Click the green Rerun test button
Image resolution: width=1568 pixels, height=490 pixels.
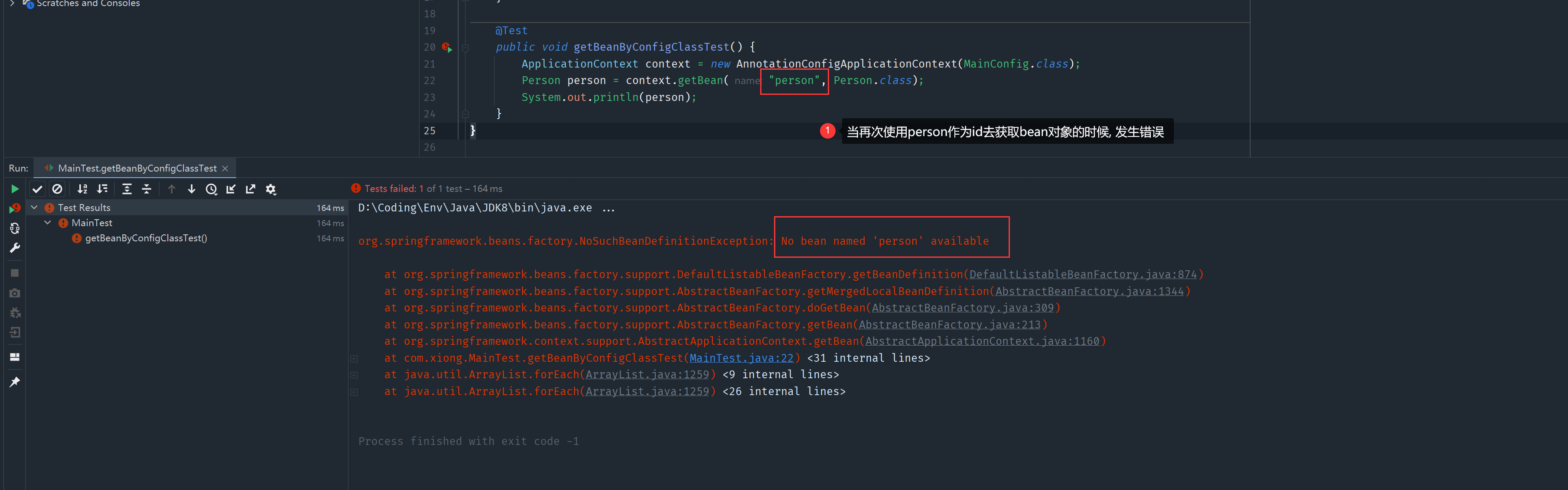15,189
